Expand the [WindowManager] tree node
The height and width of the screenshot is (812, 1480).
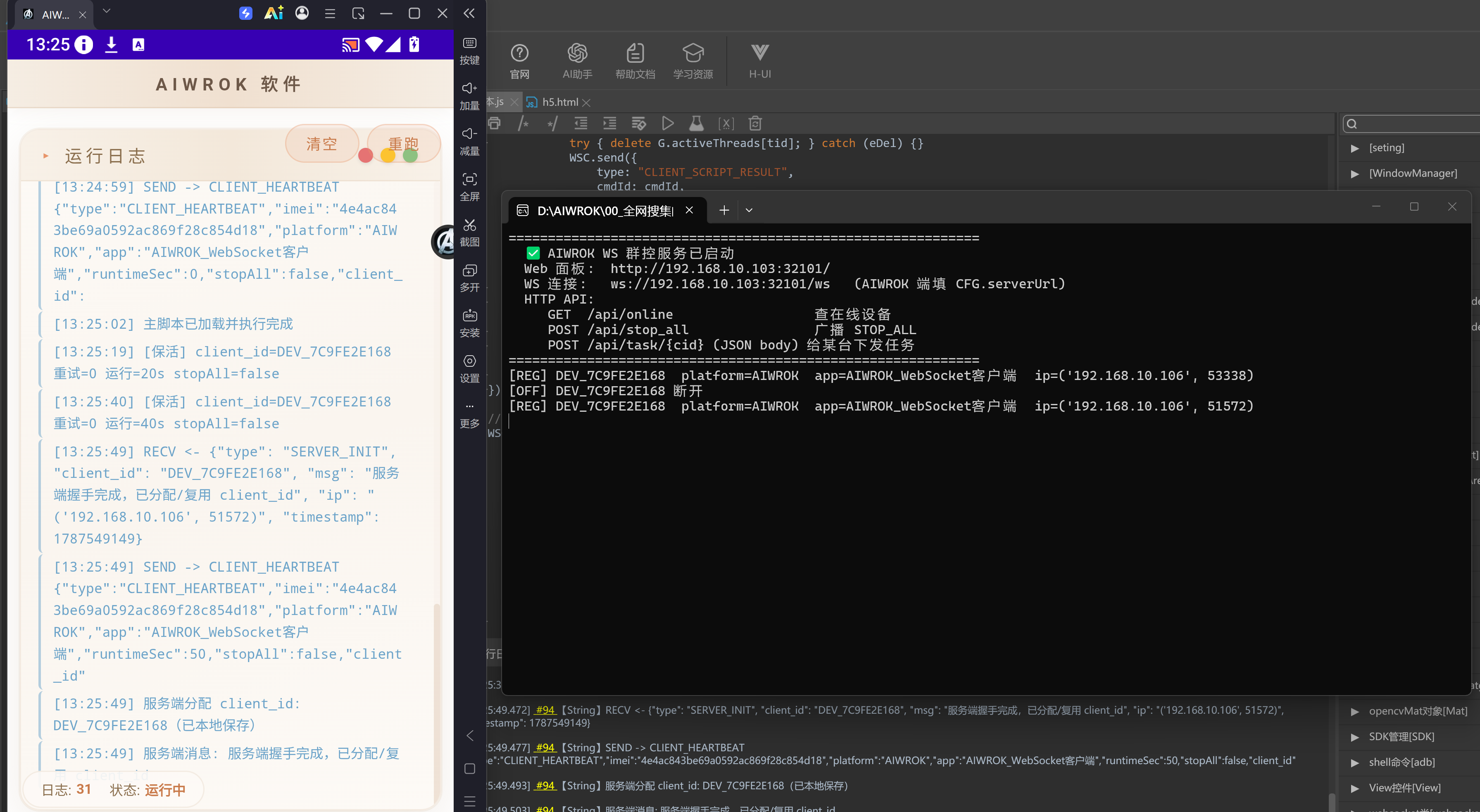pos(1355,173)
